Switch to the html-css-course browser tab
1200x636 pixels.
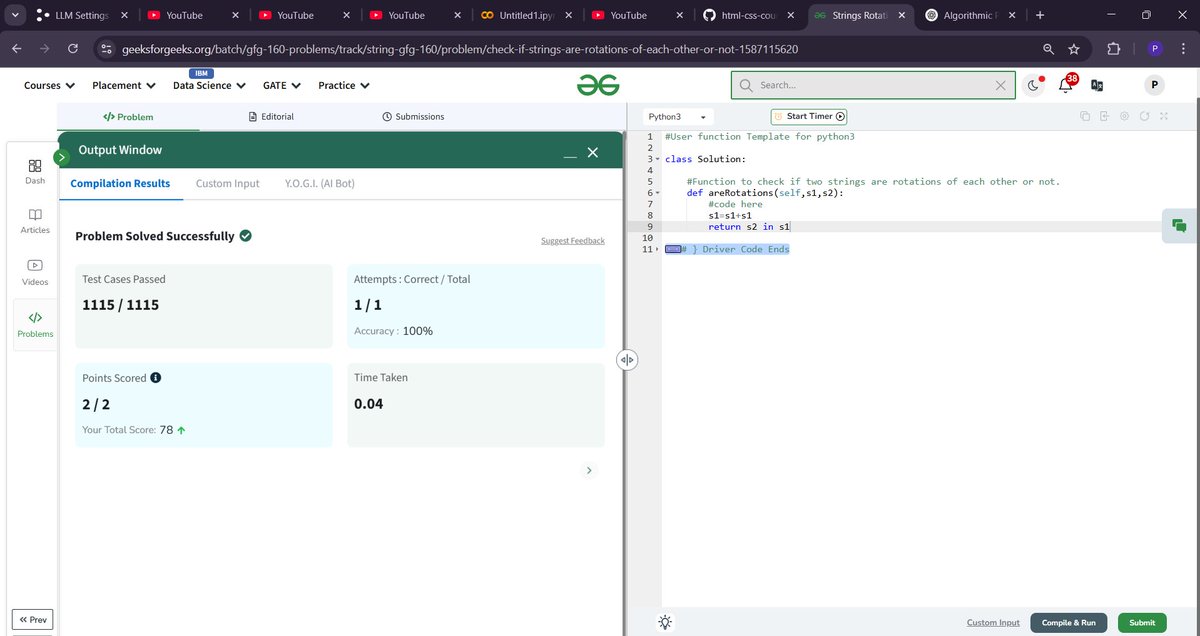coord(749,15)
